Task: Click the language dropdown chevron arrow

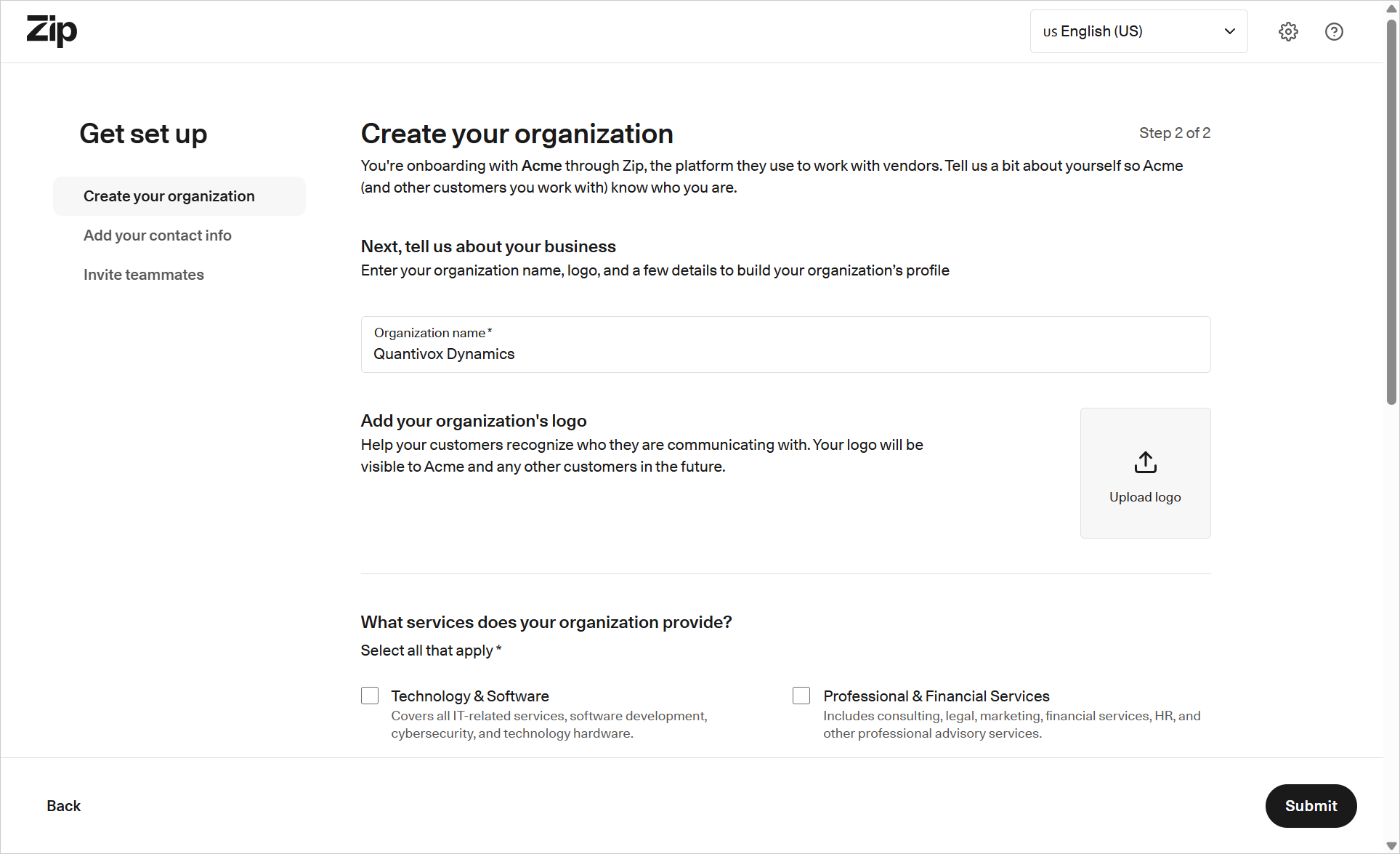Action: click(x=1229, y=31)
